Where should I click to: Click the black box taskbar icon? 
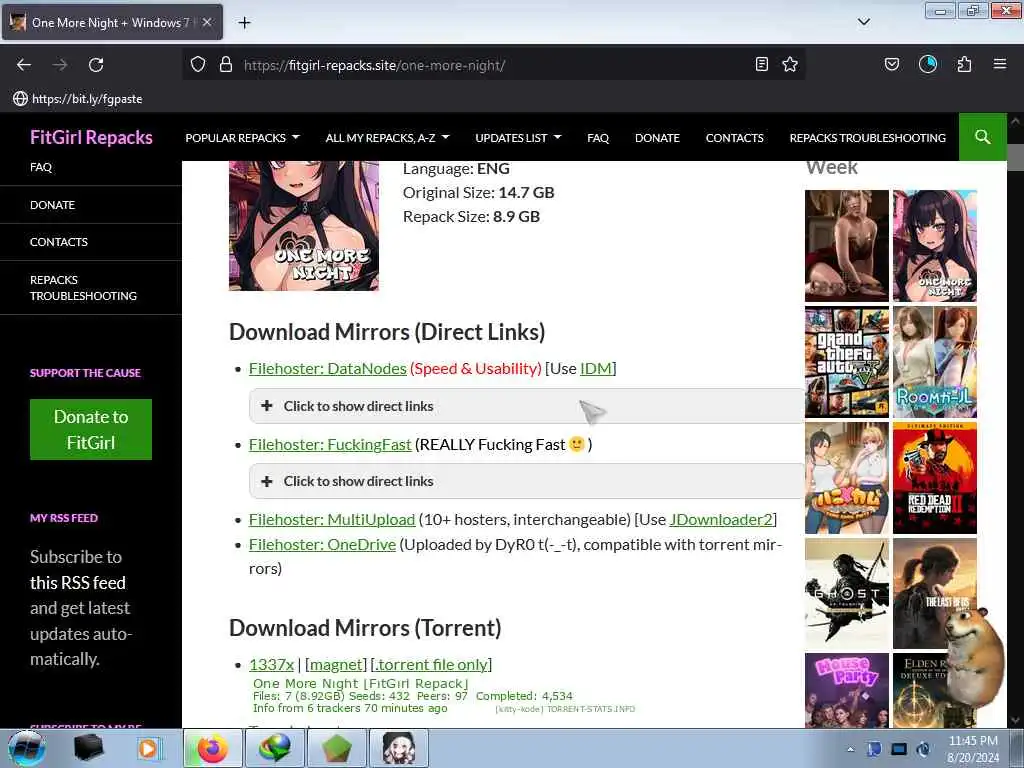[x=89, y=748]
